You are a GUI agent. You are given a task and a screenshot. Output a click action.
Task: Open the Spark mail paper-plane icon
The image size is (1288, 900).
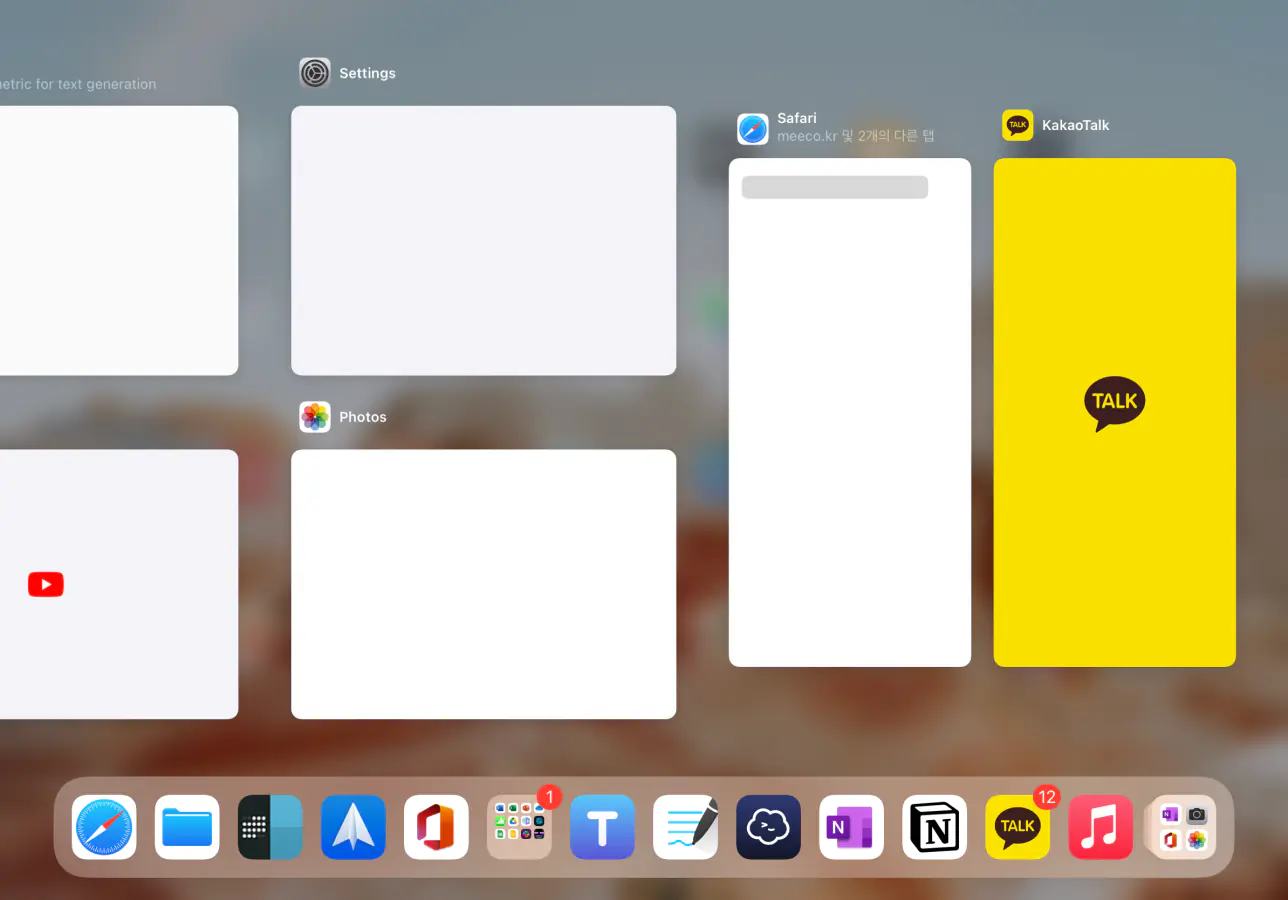353,827
